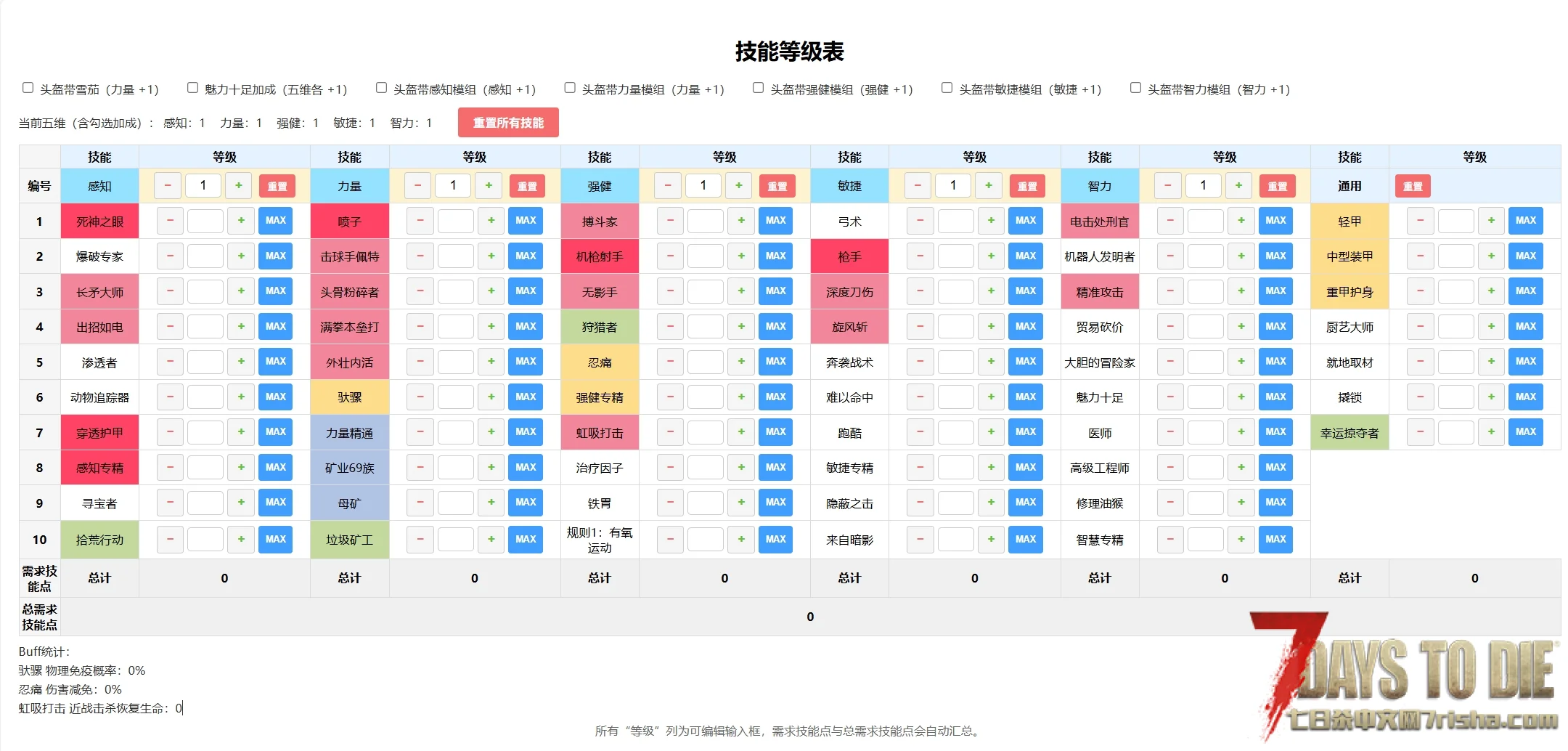
Task: Click plus button for 死神之眼 skill
Action: [241, 221]
